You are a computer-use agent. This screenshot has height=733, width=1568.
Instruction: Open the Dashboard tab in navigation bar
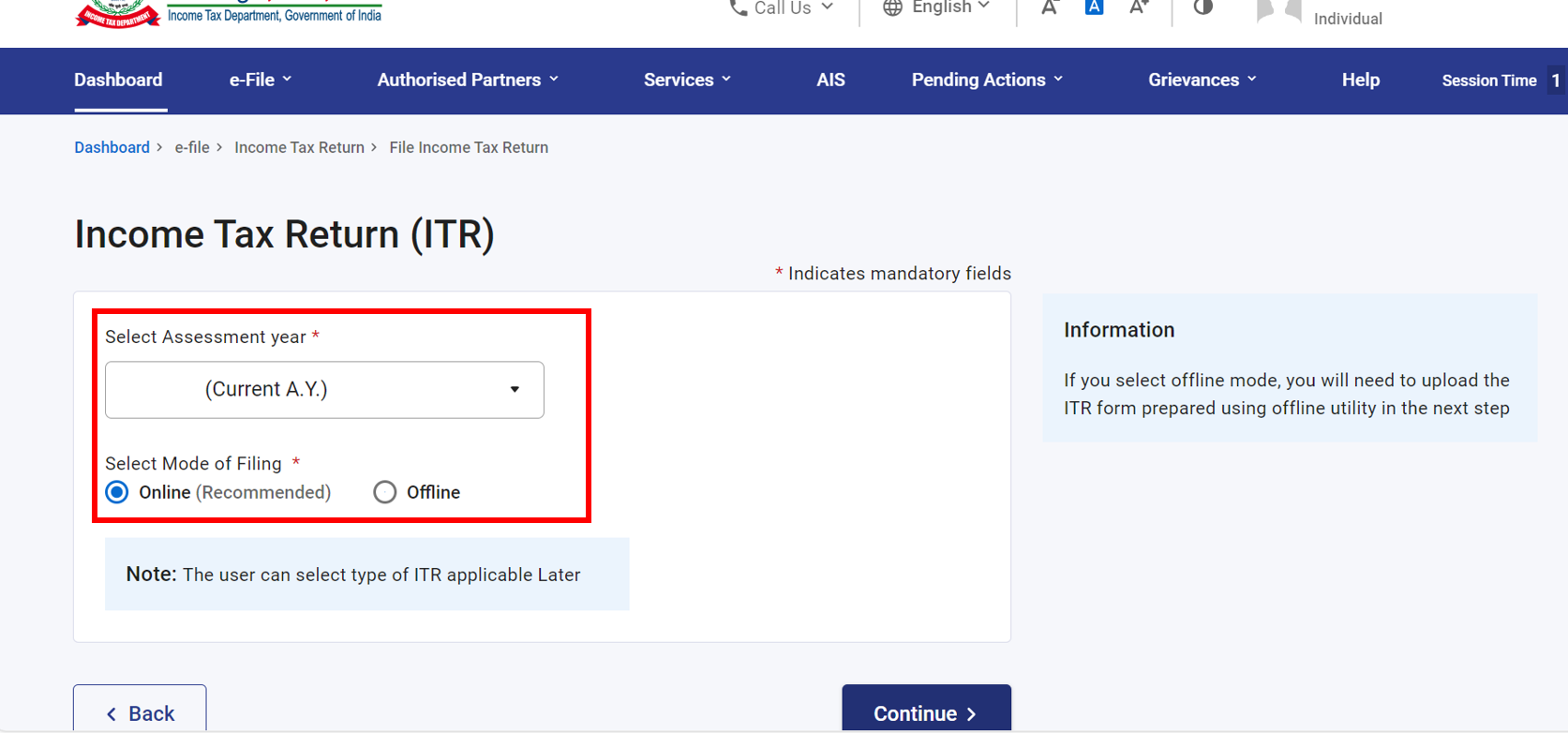tap(118, 80)
